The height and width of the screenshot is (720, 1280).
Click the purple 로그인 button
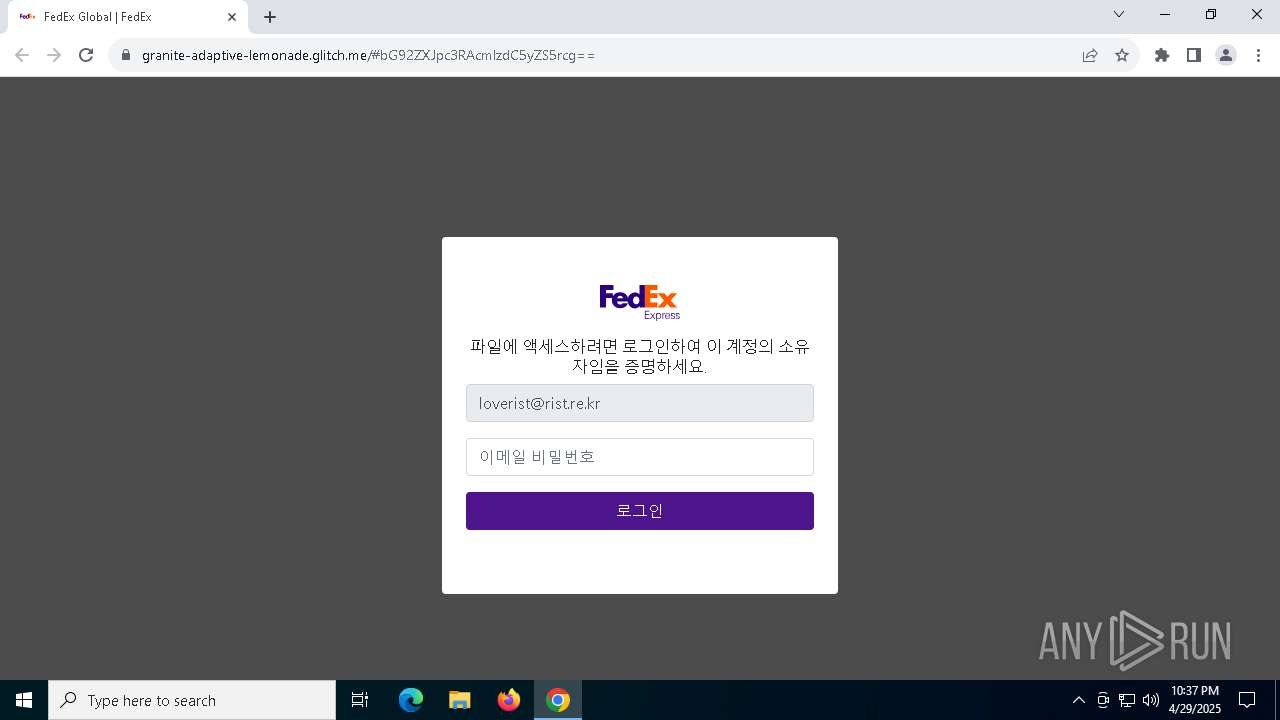(640, 511)
